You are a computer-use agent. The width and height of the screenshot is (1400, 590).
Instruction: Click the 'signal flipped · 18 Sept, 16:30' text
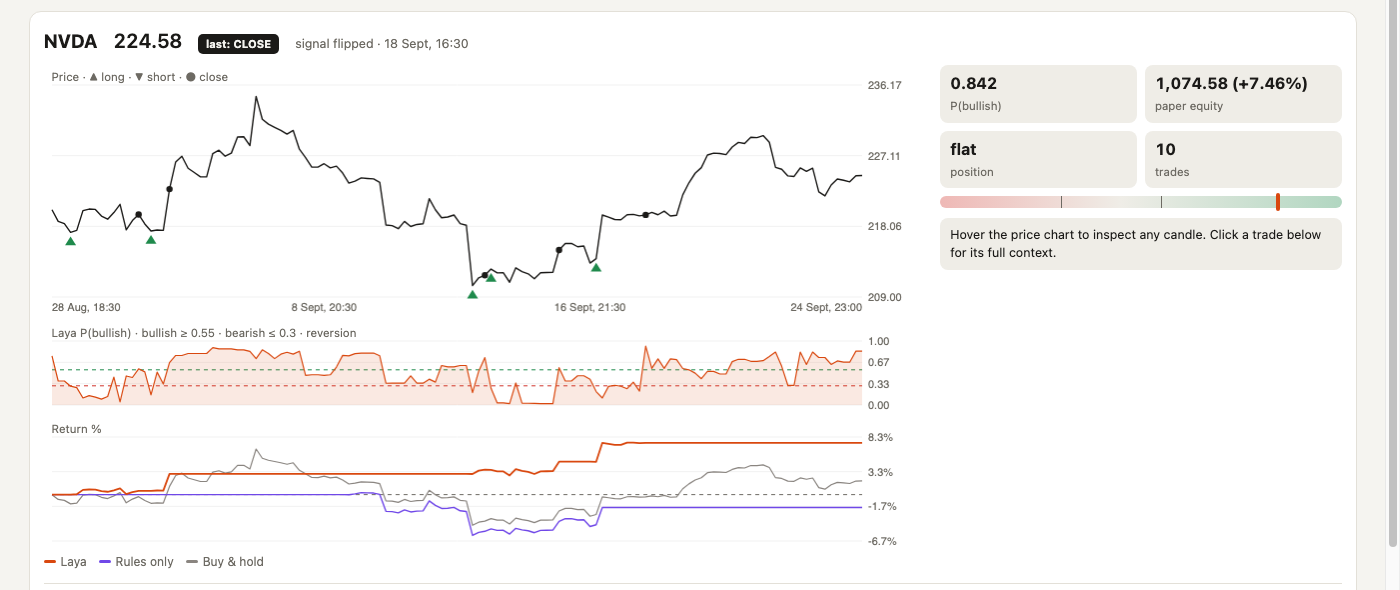(x=382, y=44)
